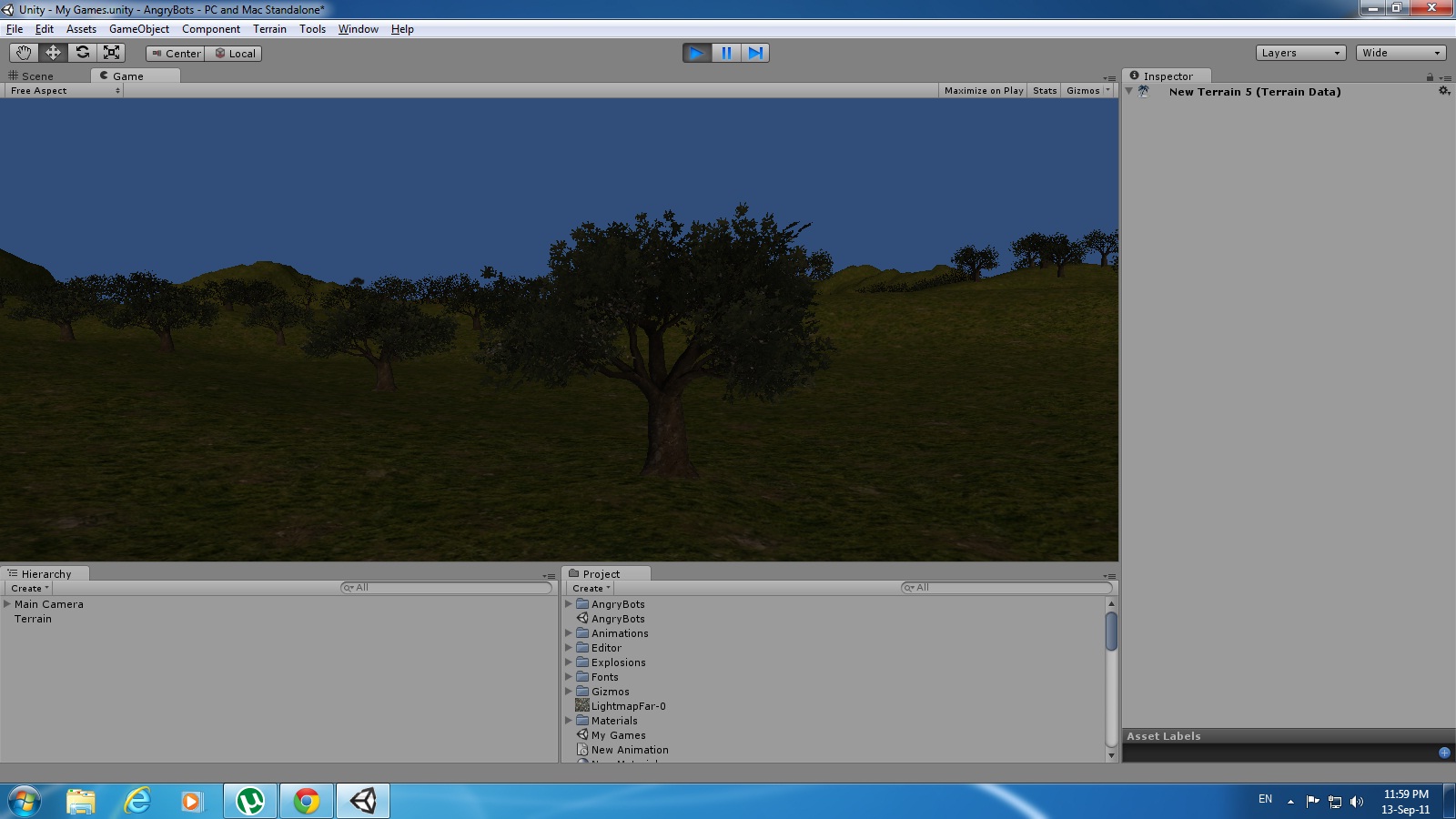Expand Main Camera in Hierarchy

(x=7, y=604)
